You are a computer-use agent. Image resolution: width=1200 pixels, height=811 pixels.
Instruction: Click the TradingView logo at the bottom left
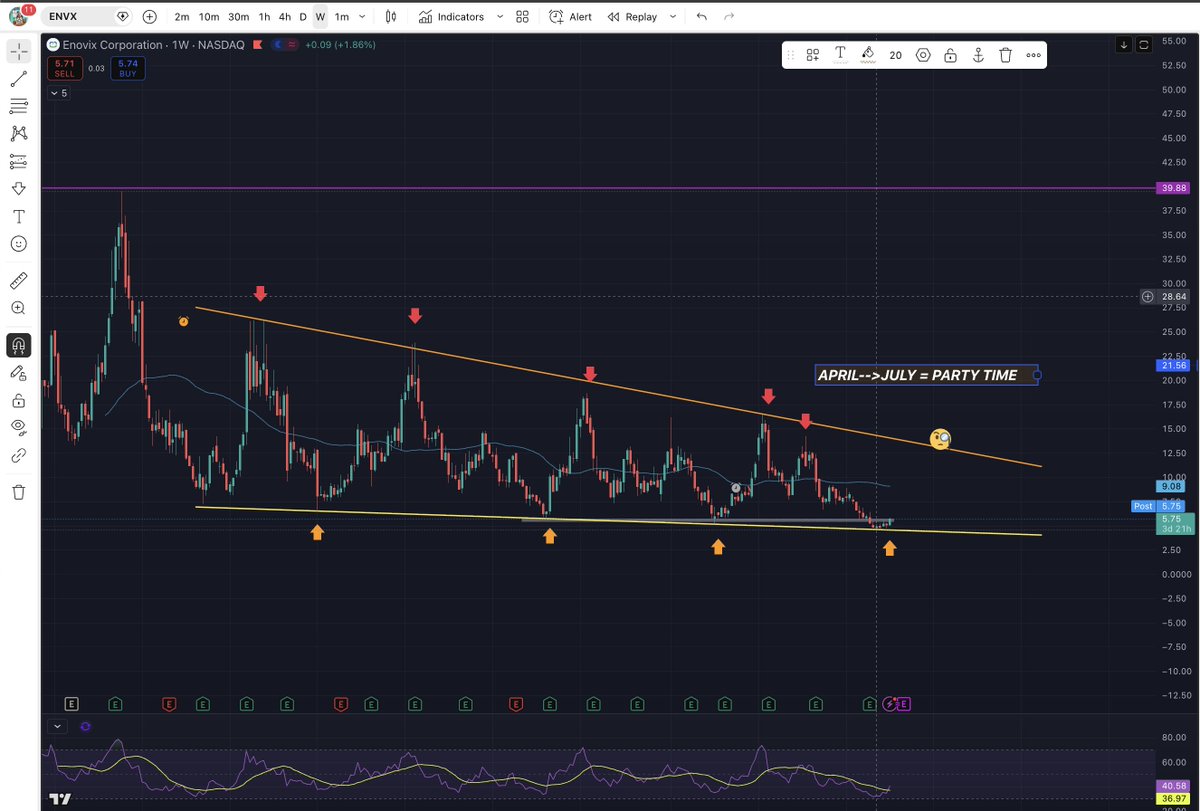pyautogui.click(x=61, y=799)
